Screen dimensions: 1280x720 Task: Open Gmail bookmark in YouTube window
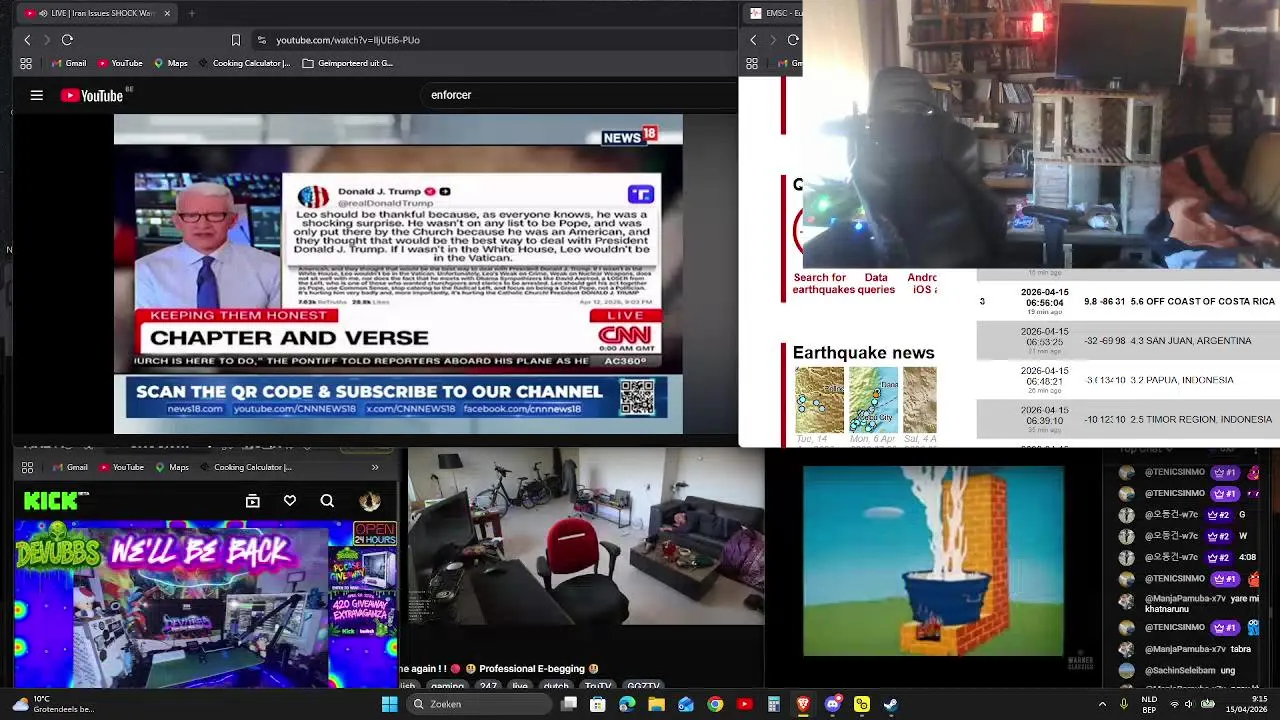click(x=68, y=63)
